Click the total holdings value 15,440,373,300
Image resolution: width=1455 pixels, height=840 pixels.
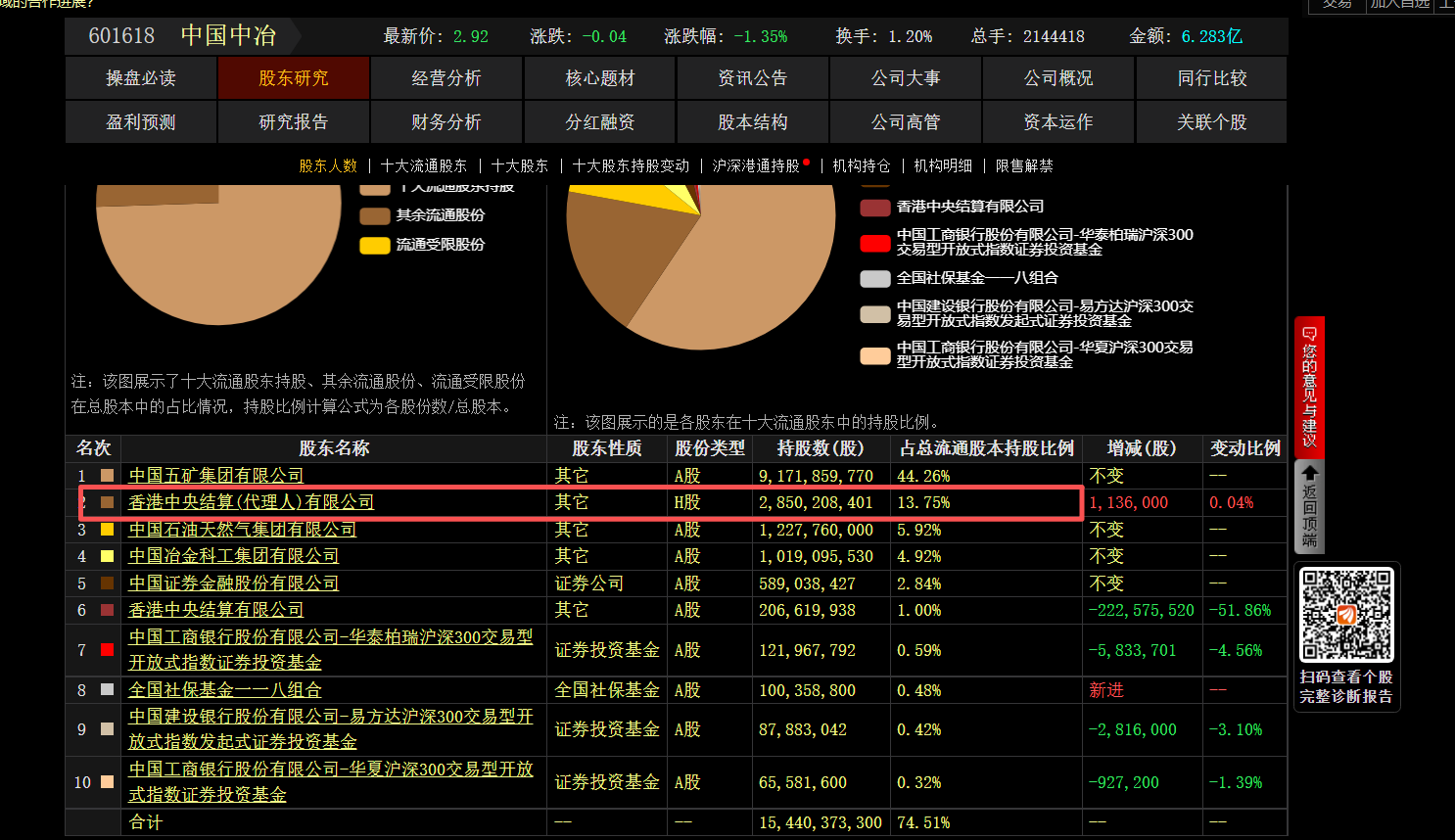821,822
